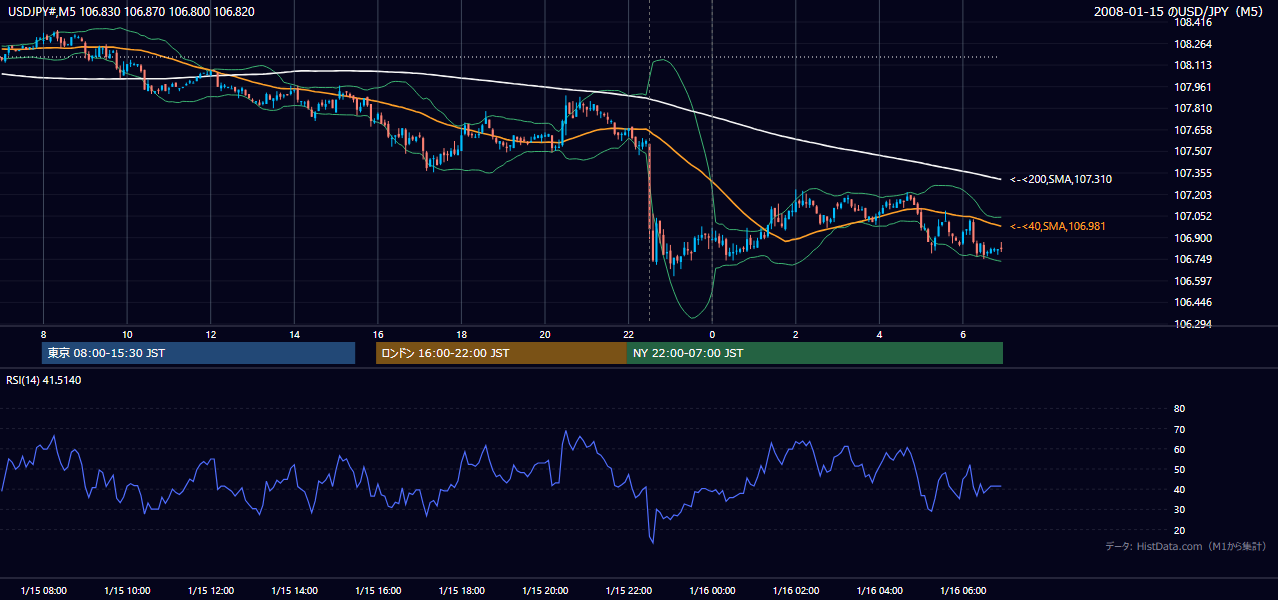The width and height of the screenshot is (1278, 600).
Task: Click RSI axis level 40
Action: coord(1179,489)
